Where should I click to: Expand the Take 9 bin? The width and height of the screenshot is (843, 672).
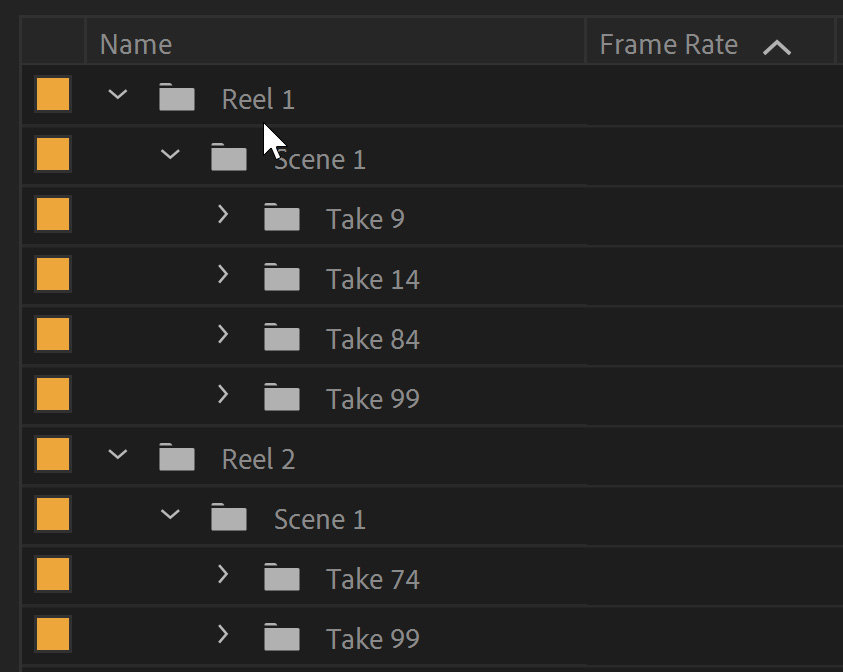[223, 217]
